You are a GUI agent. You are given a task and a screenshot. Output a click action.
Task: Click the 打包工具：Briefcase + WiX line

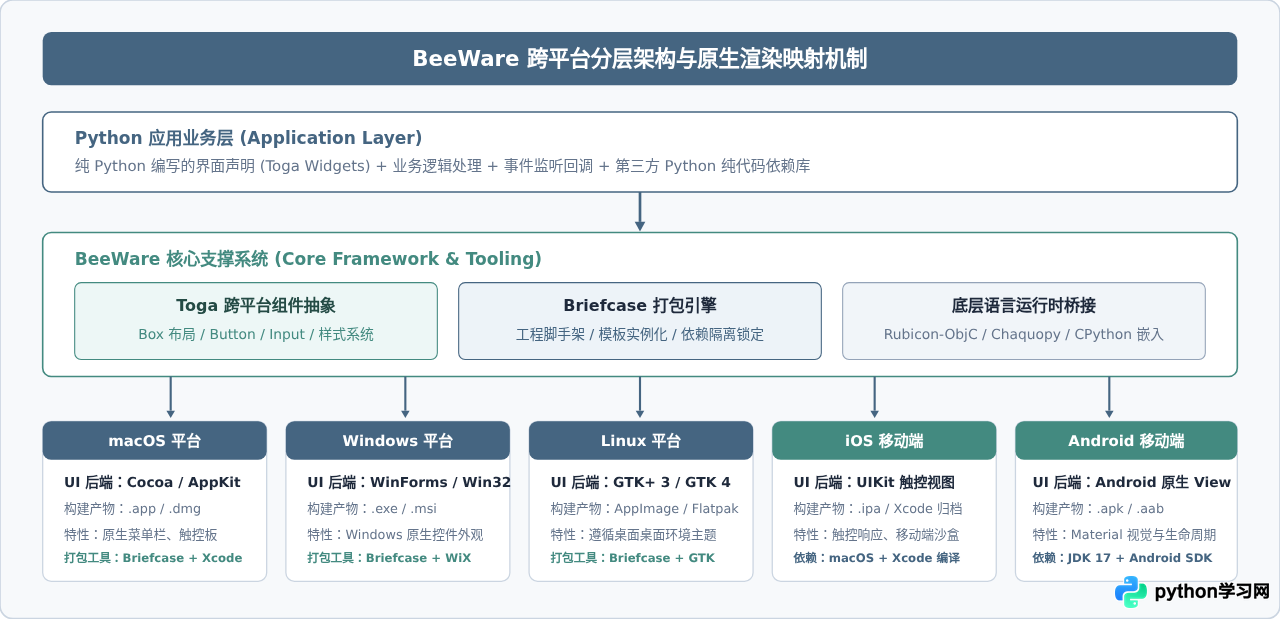(389, 558)
